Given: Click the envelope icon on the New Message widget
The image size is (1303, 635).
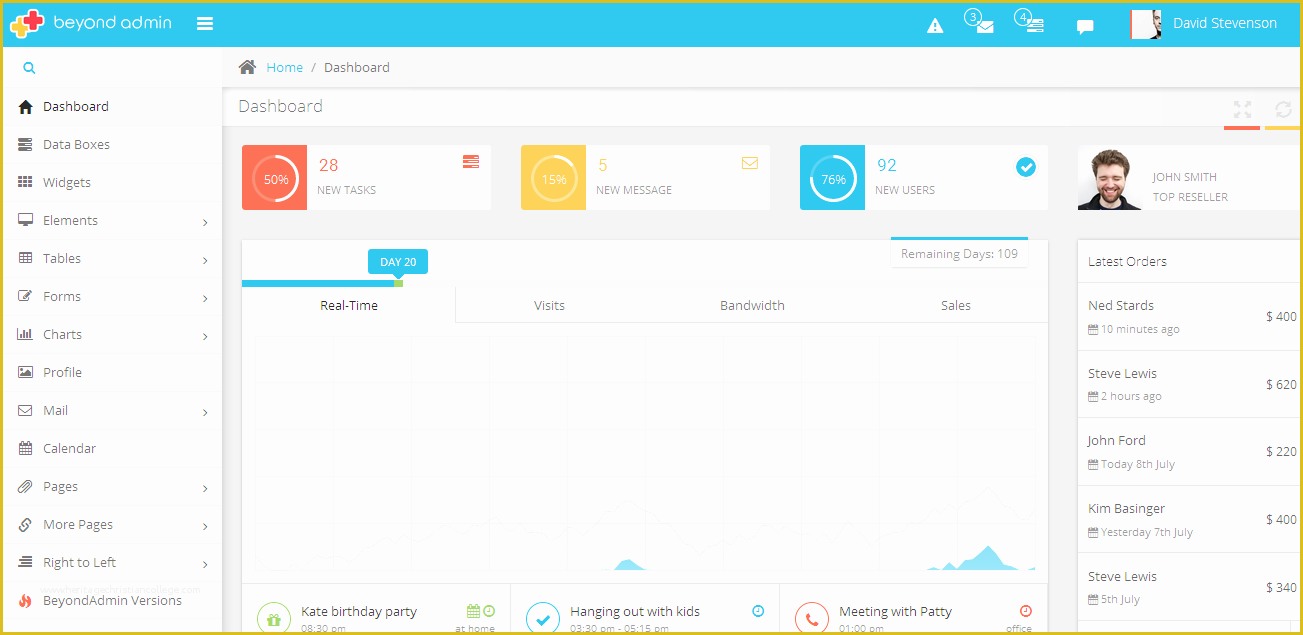Looking at the screenshot, I should 750,162.
